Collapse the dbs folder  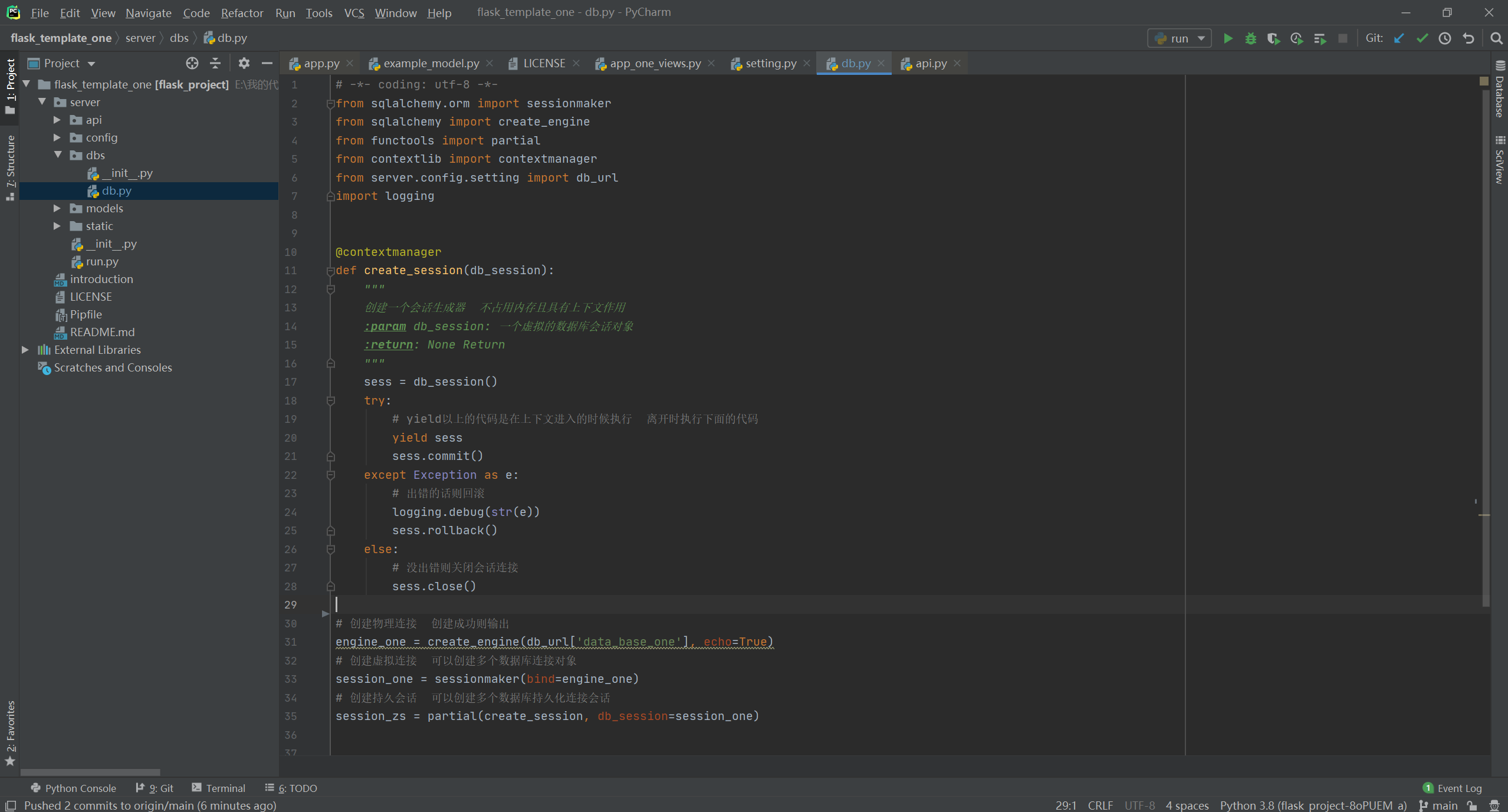pos(58,155)
